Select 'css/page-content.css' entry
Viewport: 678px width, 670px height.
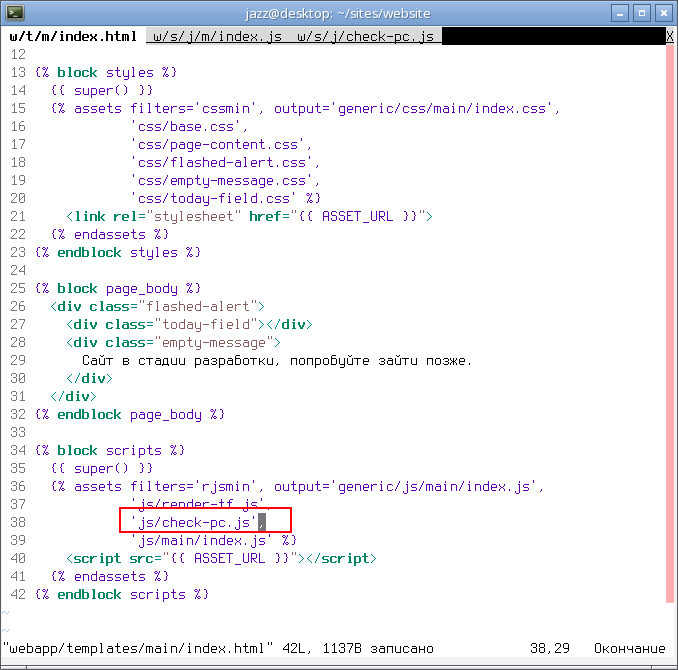point(217,144)
